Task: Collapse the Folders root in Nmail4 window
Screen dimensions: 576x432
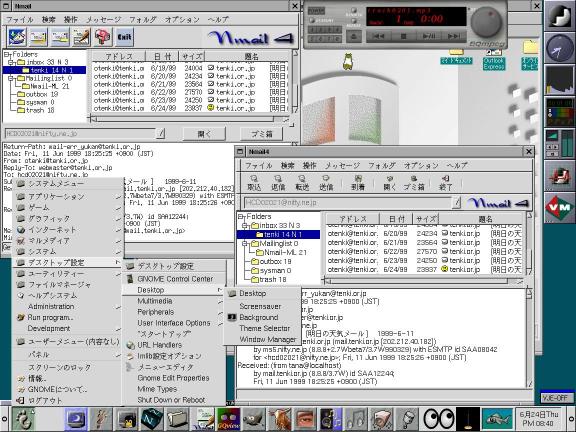Action: pyautogui.click(x=241, y=216)
